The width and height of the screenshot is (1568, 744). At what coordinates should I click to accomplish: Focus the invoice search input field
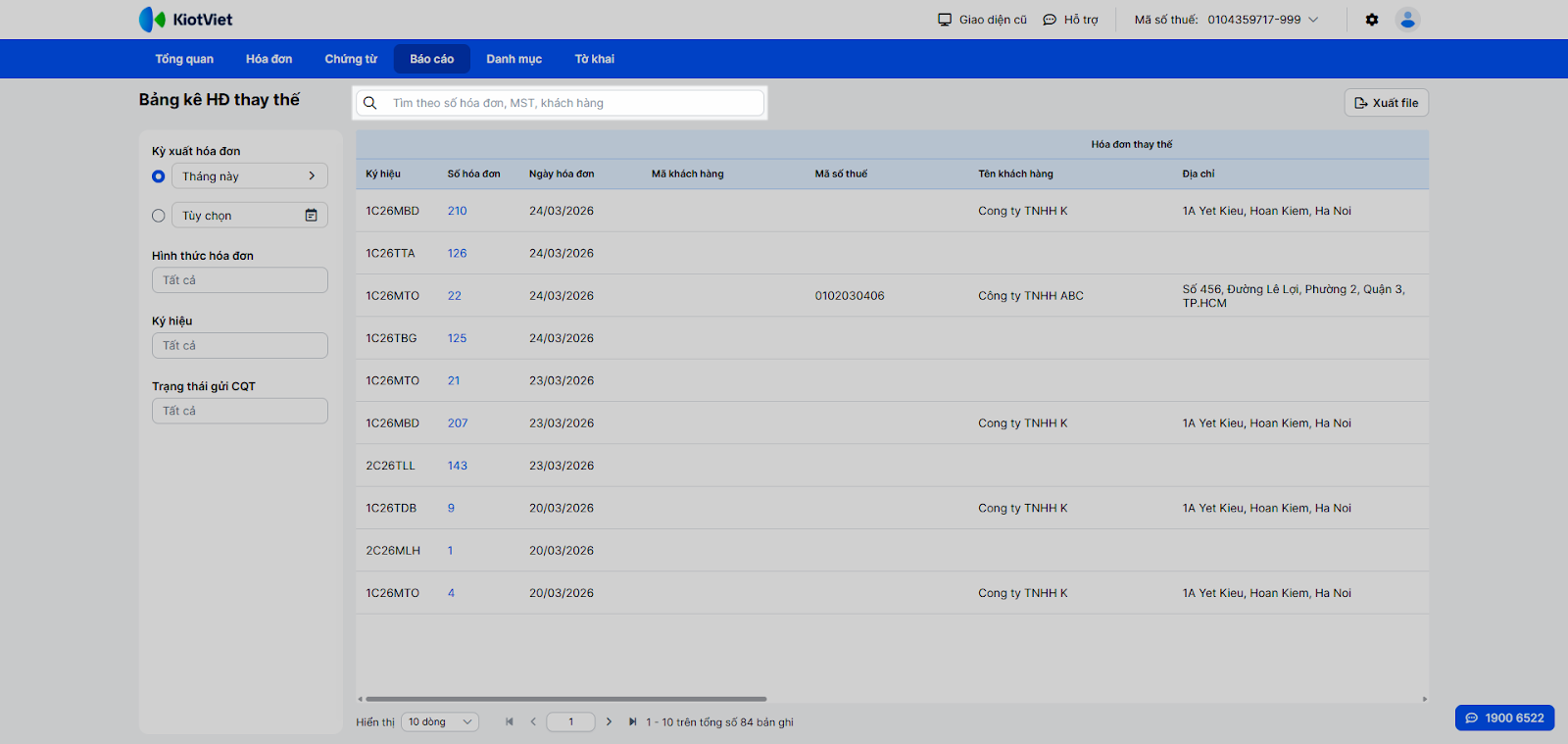573,103
